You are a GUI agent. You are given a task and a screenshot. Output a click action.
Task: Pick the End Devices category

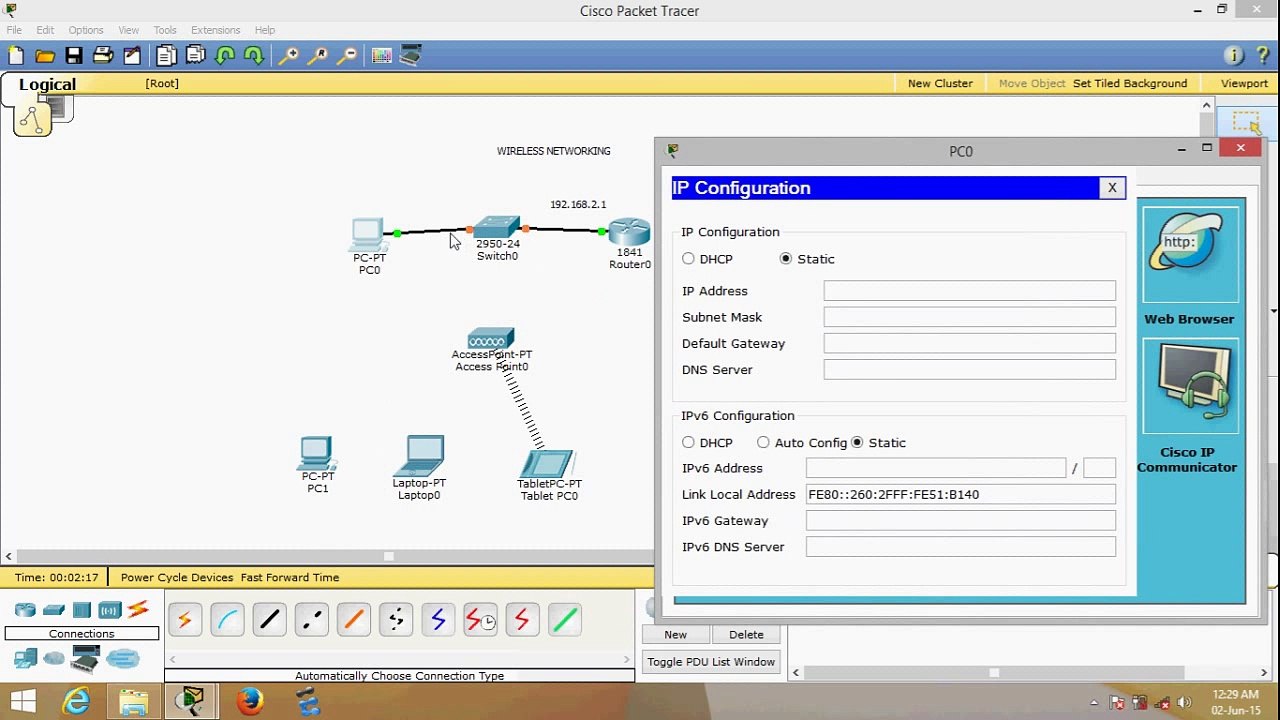point(25,658)
